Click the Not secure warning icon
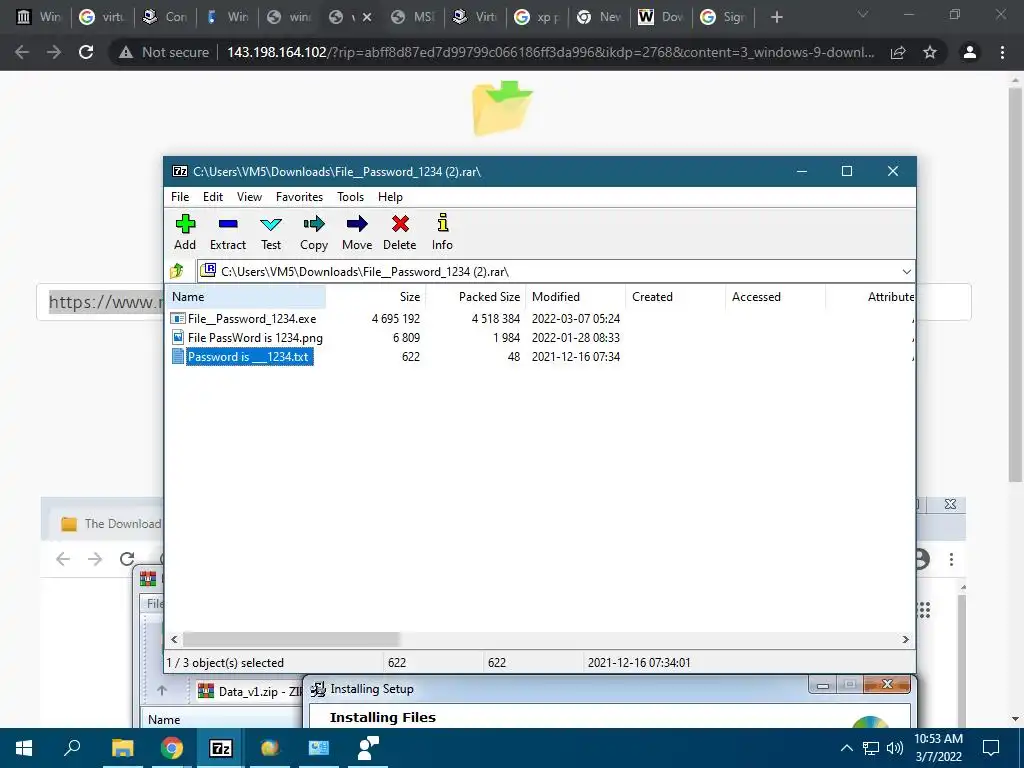Viewport: 1024px width, 768px height. point(125,52)
